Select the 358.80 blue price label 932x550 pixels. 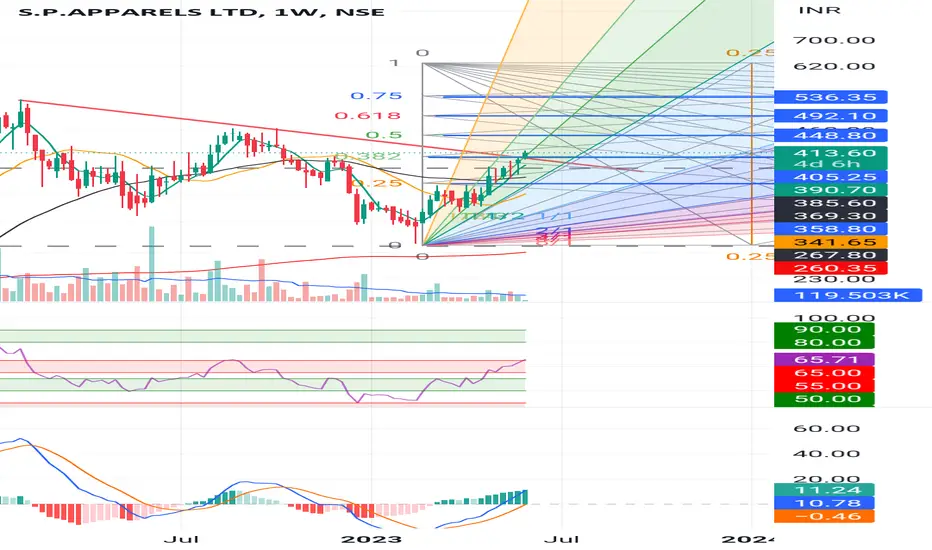pyautogui.click(x=830, y=230)
